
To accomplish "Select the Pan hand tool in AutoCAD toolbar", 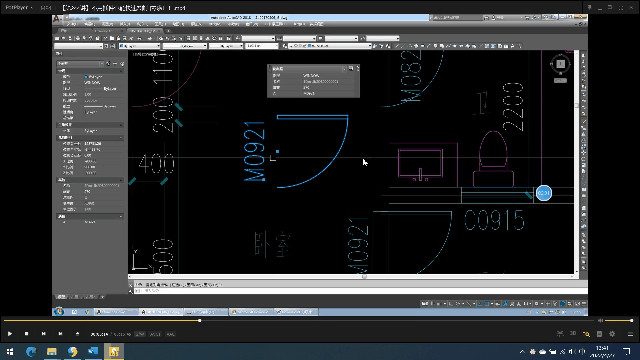I will coord(161,38).
